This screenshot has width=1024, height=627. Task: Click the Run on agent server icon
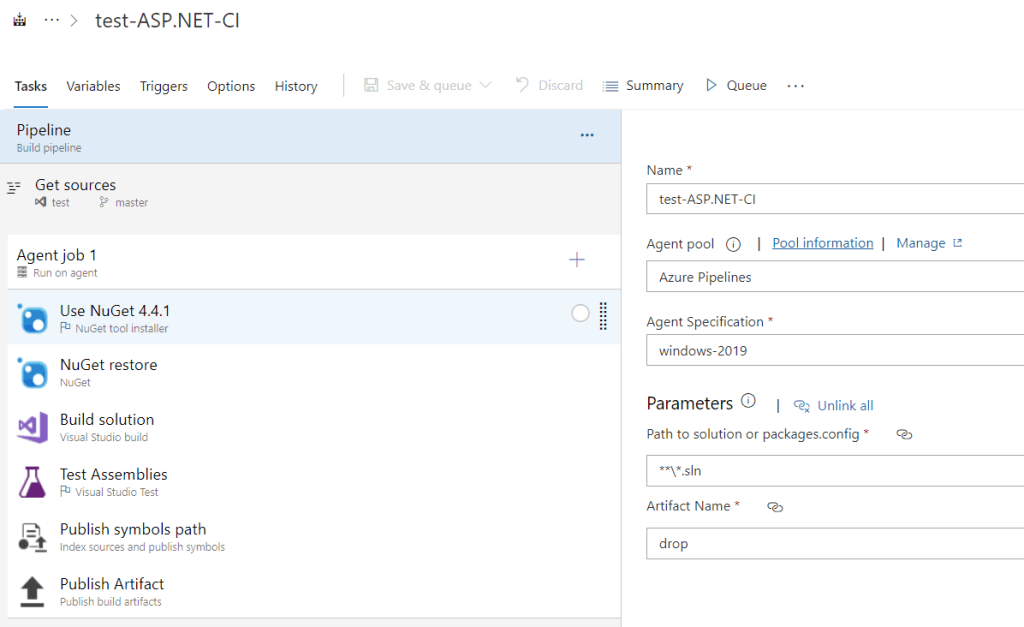[x=22, y=272]
